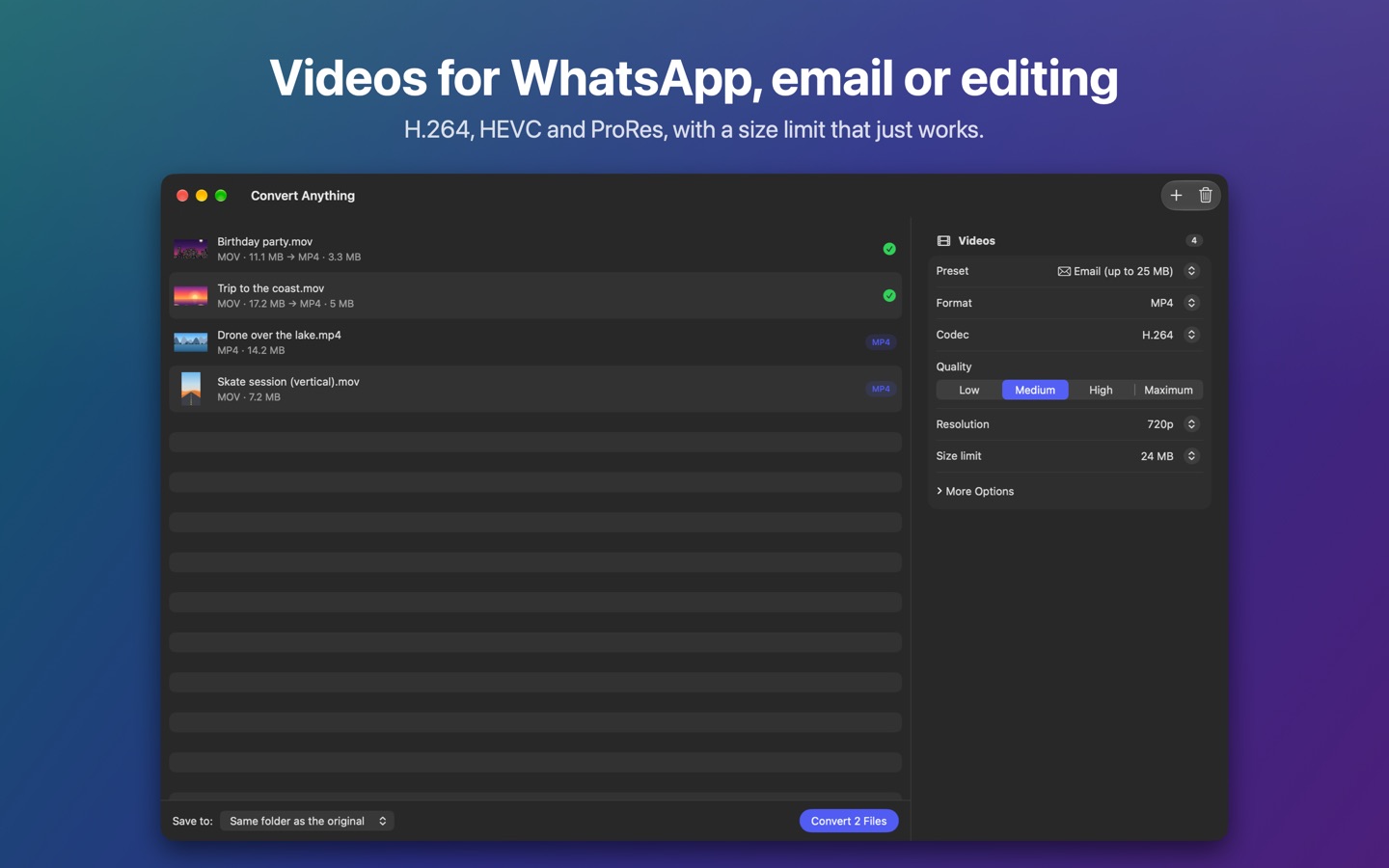Select the Birthday party.mov thumbnail
Viewport: 1389px width, 868px height.
pos(190,249)
